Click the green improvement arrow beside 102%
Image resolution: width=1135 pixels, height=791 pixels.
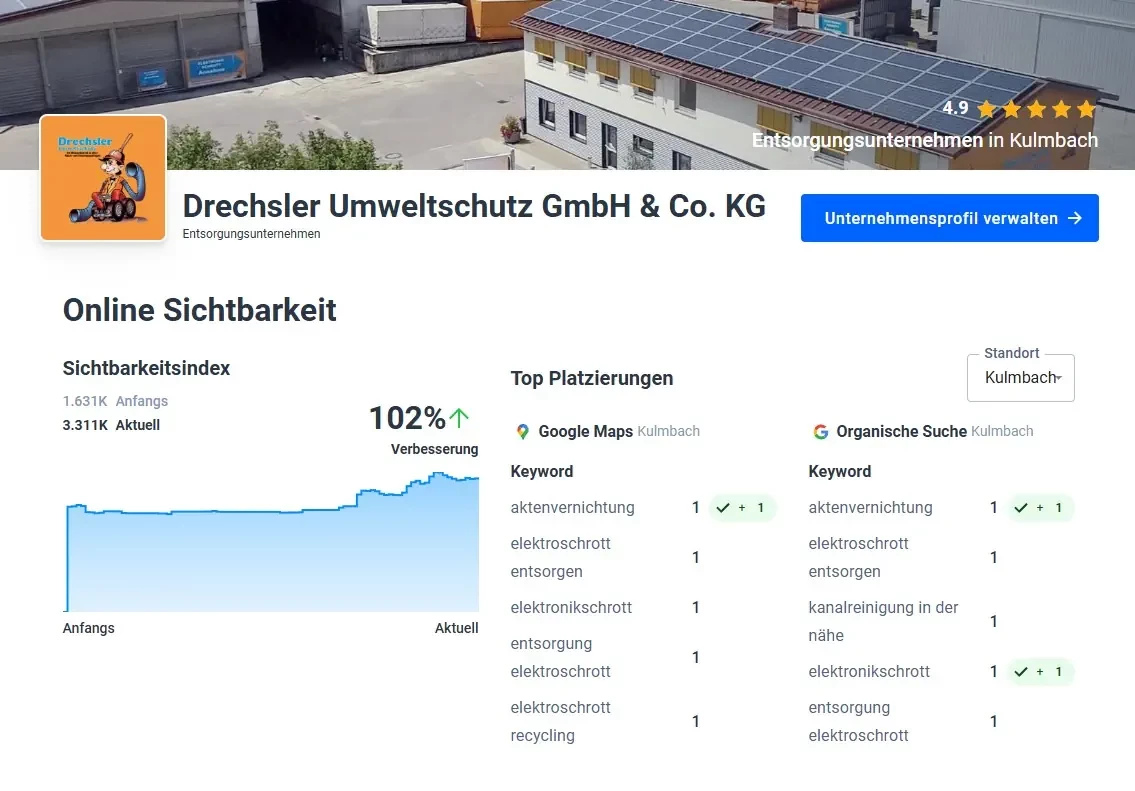[x=459, y=417]
